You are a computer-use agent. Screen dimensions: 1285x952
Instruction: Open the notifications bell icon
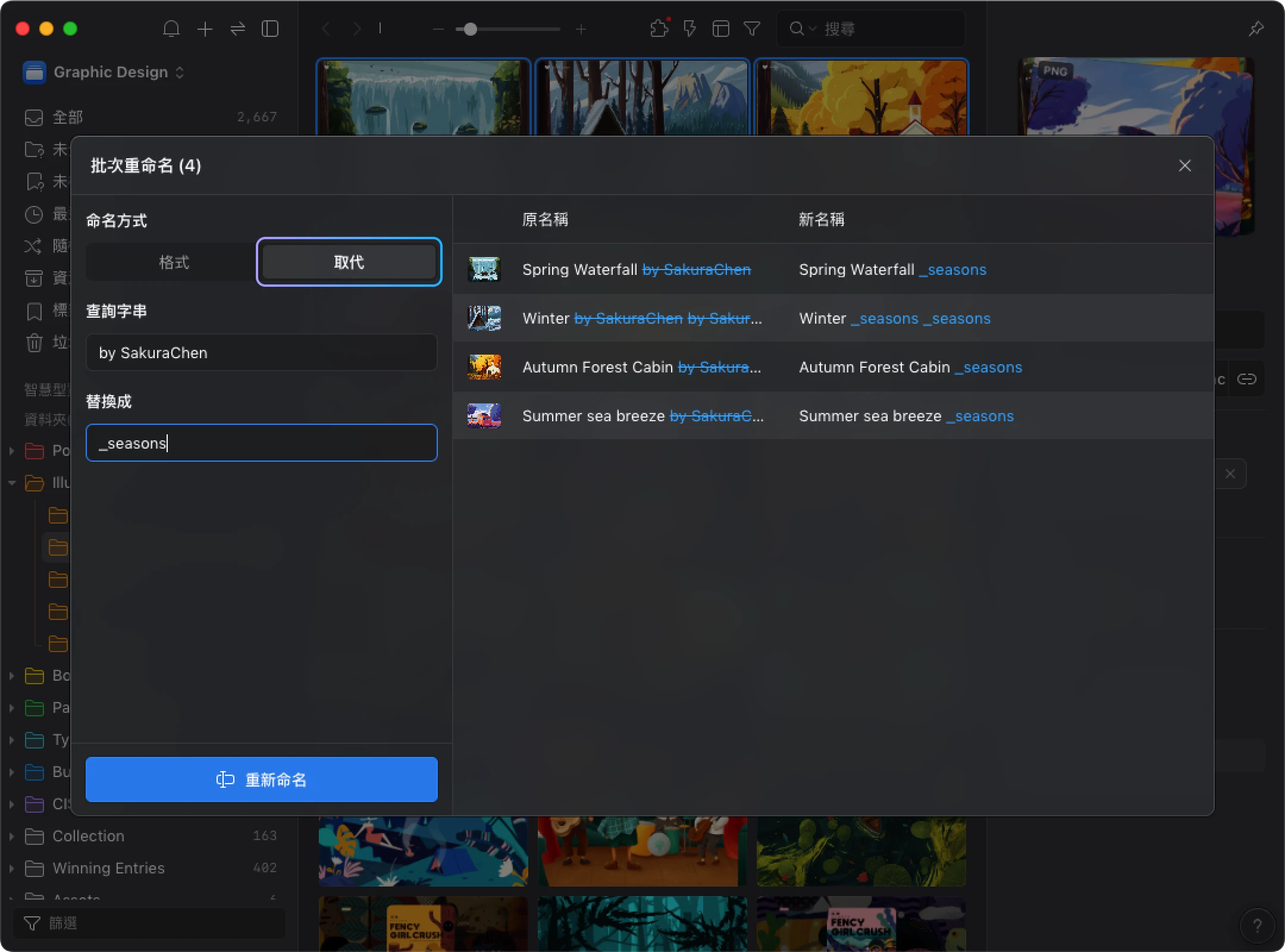(x=171, y=29)
